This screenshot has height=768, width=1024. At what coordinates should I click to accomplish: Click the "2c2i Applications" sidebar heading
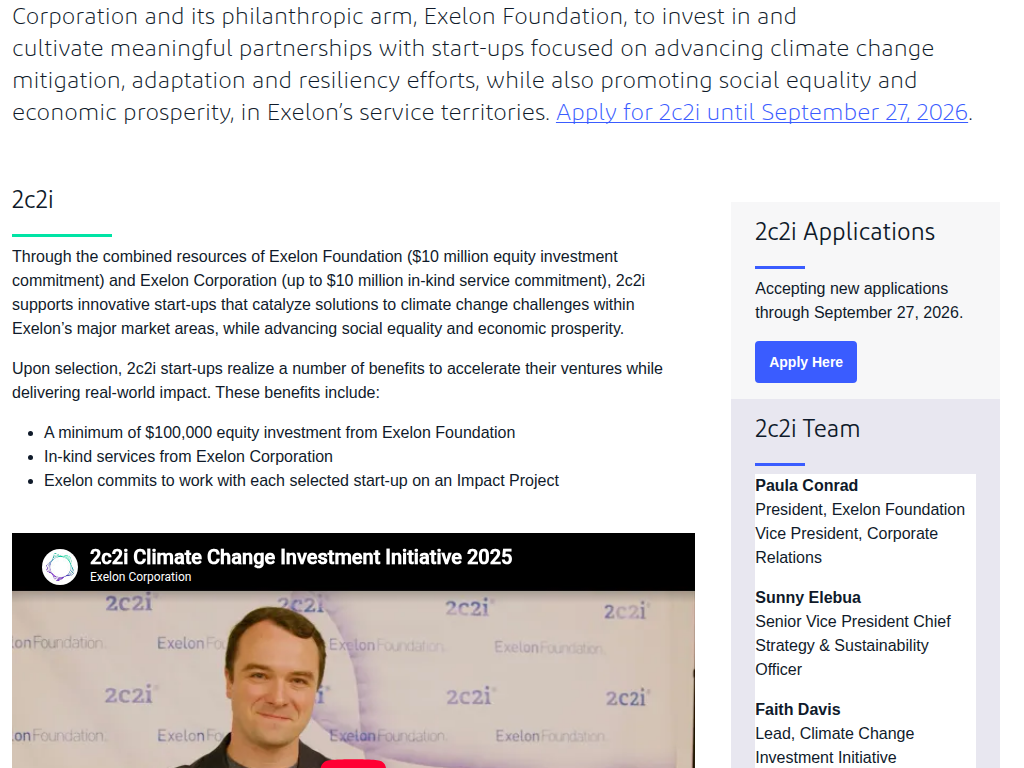pos(844,232)
